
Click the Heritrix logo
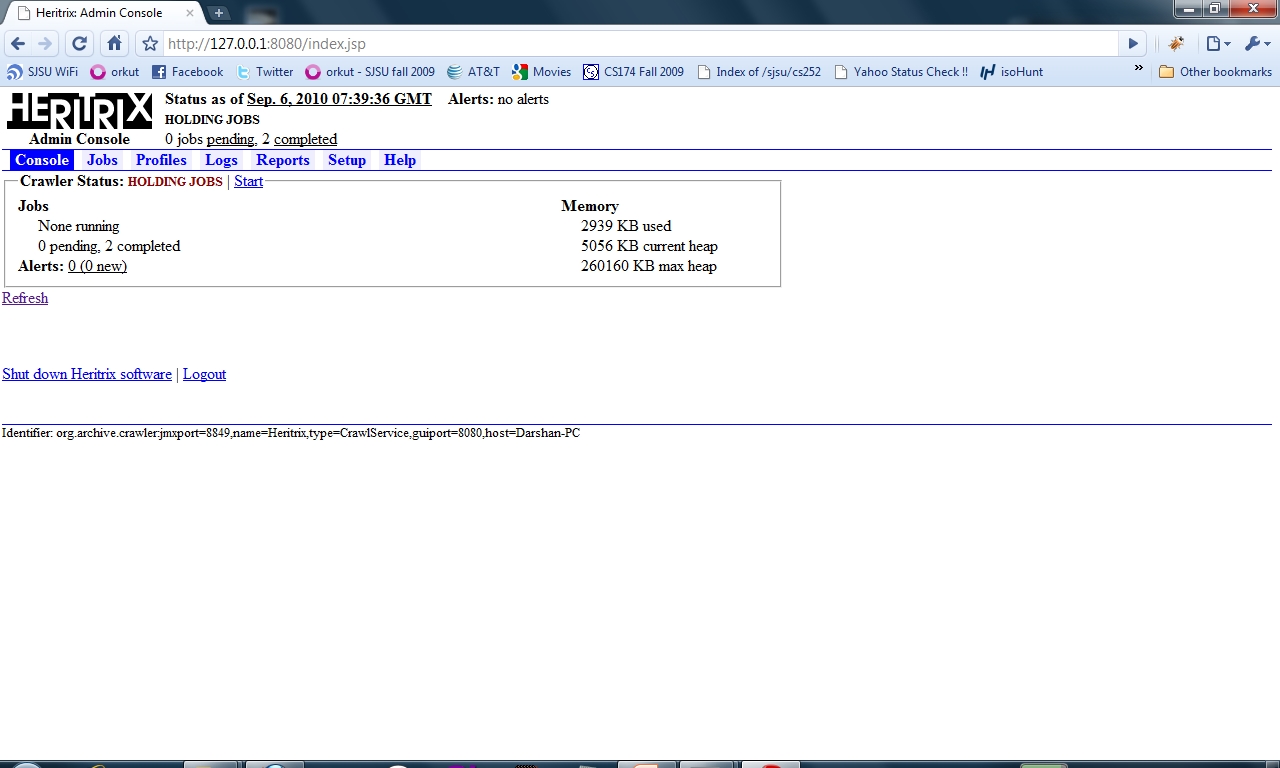(x=79, y=111)
